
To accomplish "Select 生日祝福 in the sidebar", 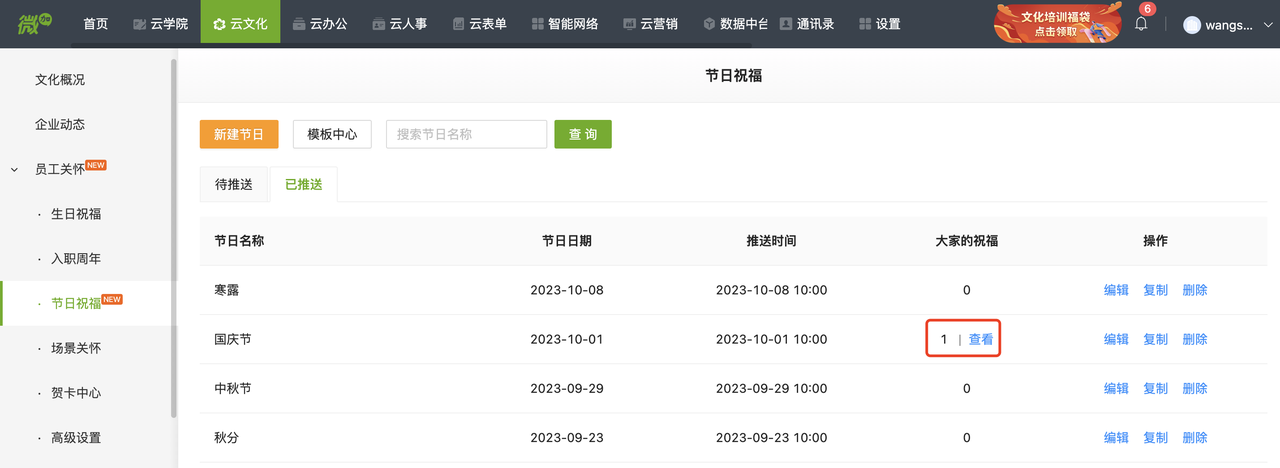I will (76, 214).
